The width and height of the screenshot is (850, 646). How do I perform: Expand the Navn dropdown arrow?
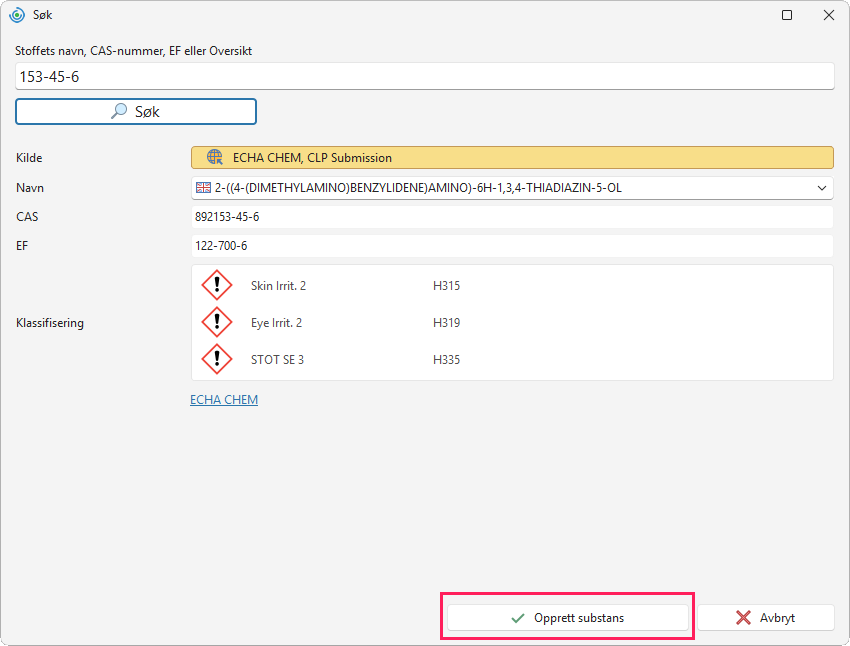(x=822, y=188)
